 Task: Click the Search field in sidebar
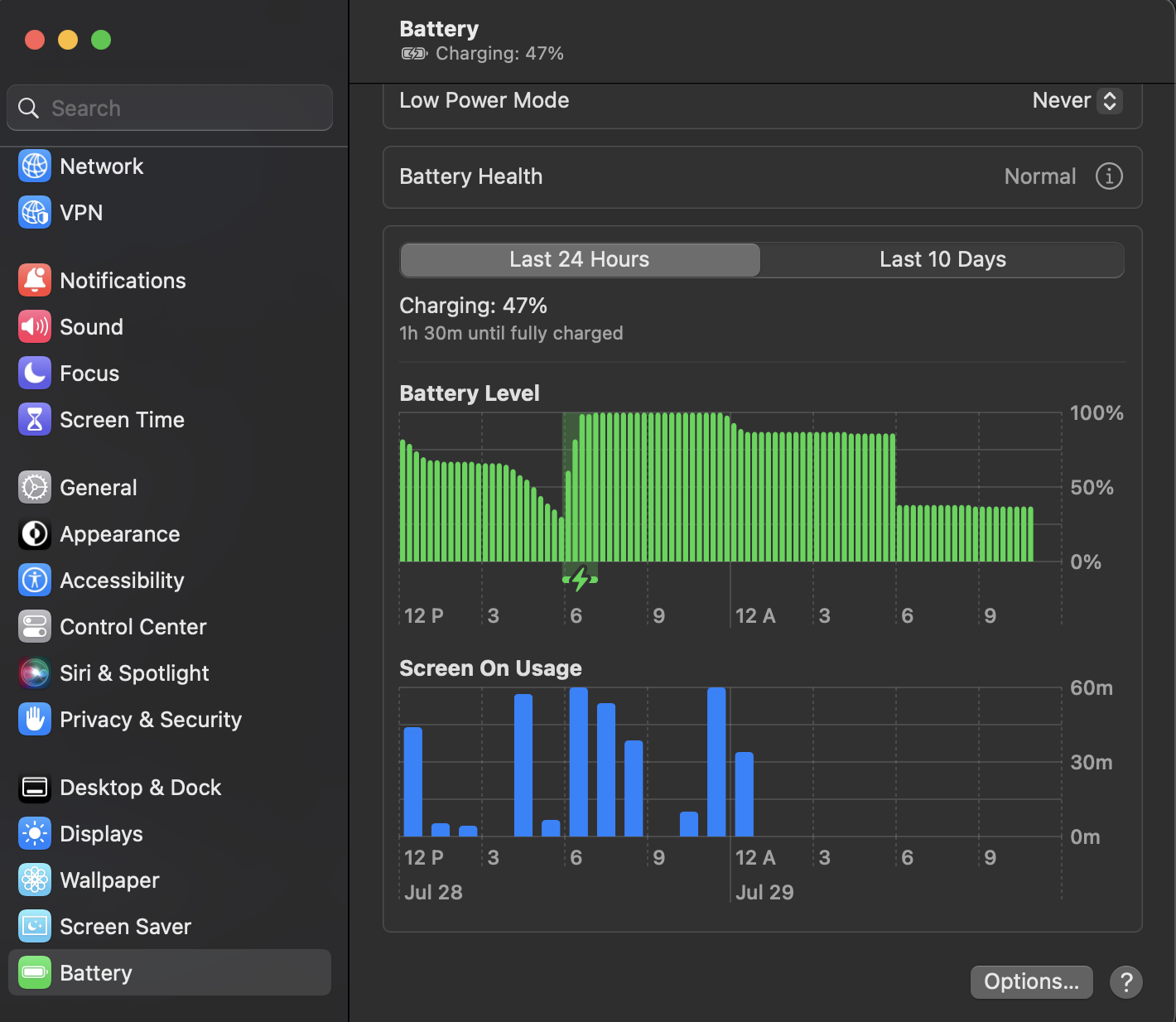pos(170,108)
